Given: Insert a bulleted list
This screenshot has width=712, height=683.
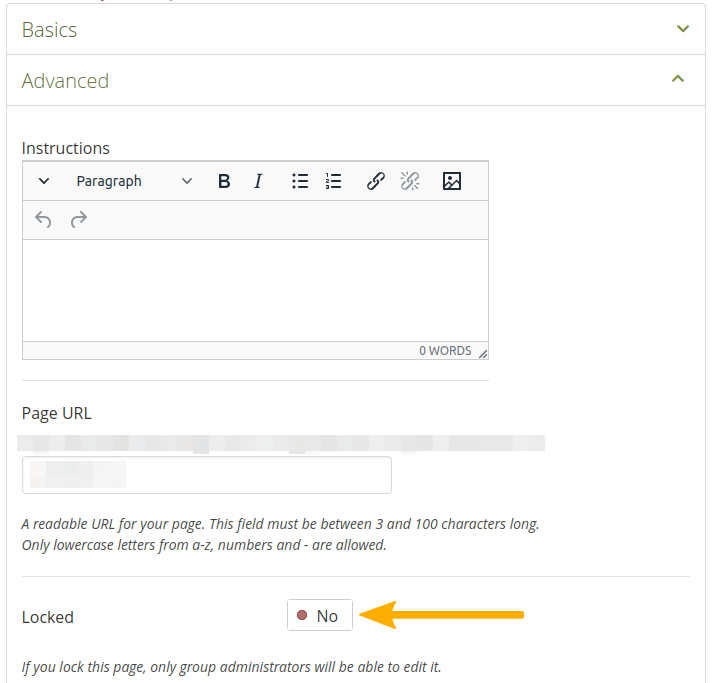Looking at the screenshot, I should (300, 181).
